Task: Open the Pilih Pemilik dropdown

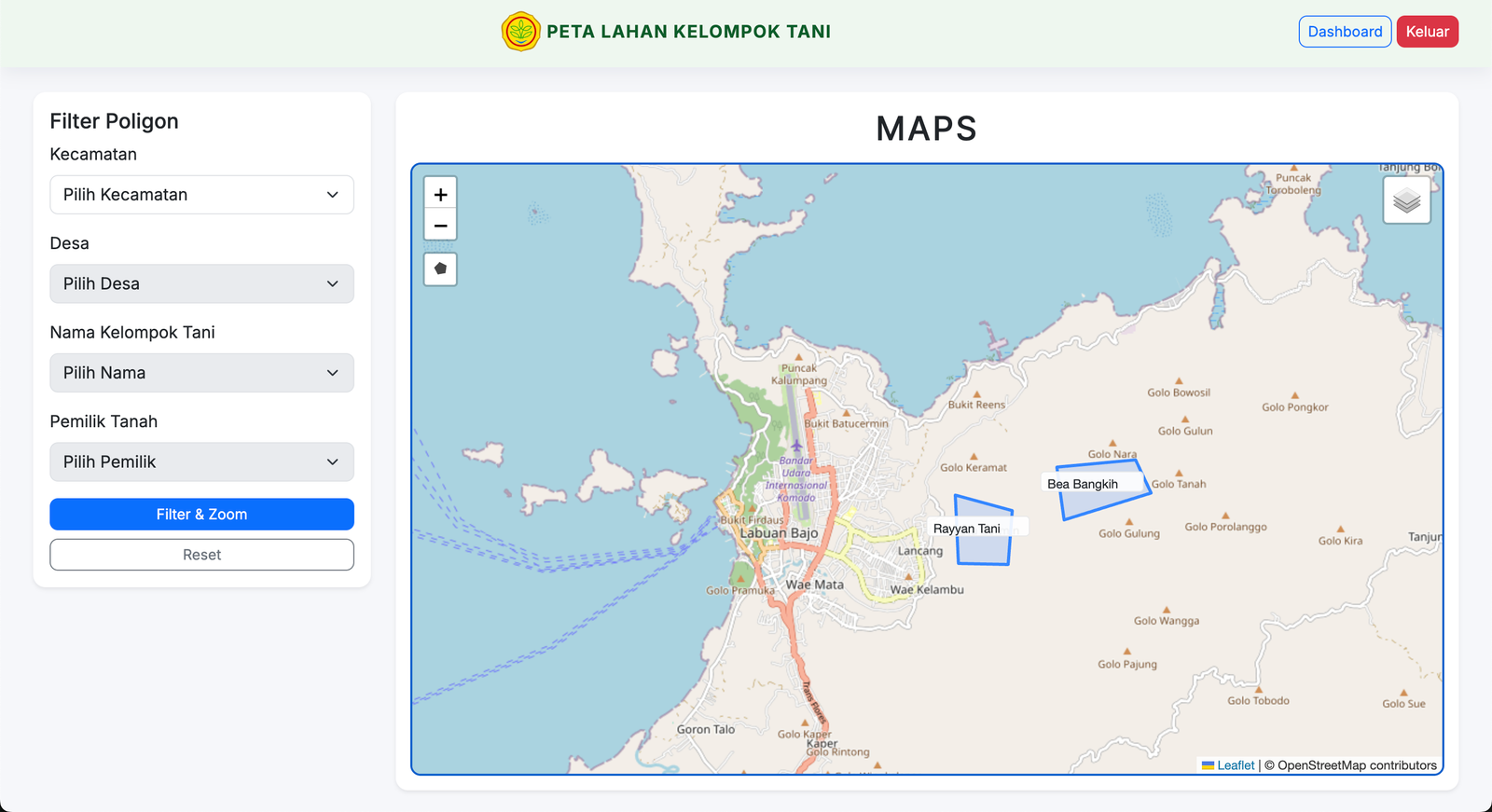Action: click(x=201, y=461)
